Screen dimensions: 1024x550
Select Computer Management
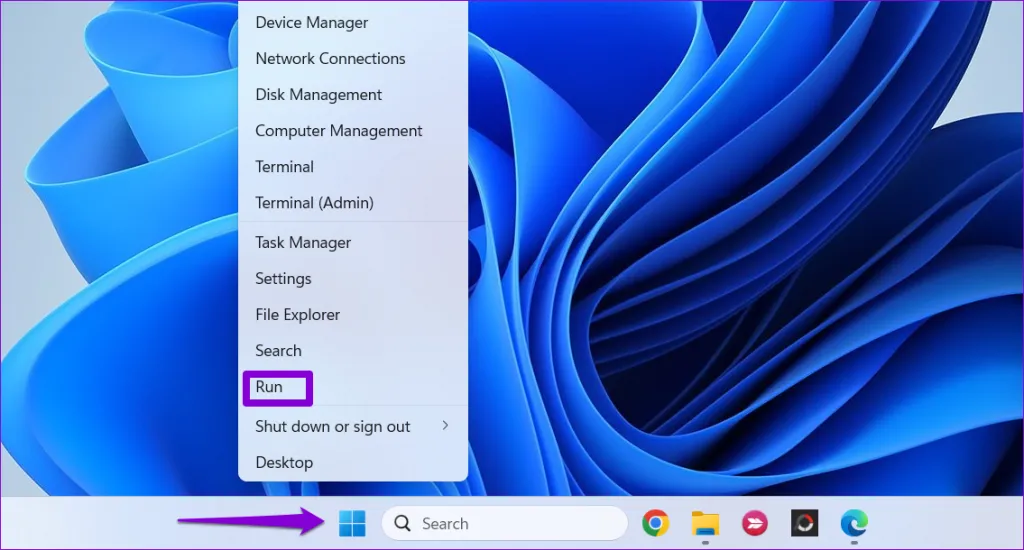pyautogui.click(x=338, y=130)
